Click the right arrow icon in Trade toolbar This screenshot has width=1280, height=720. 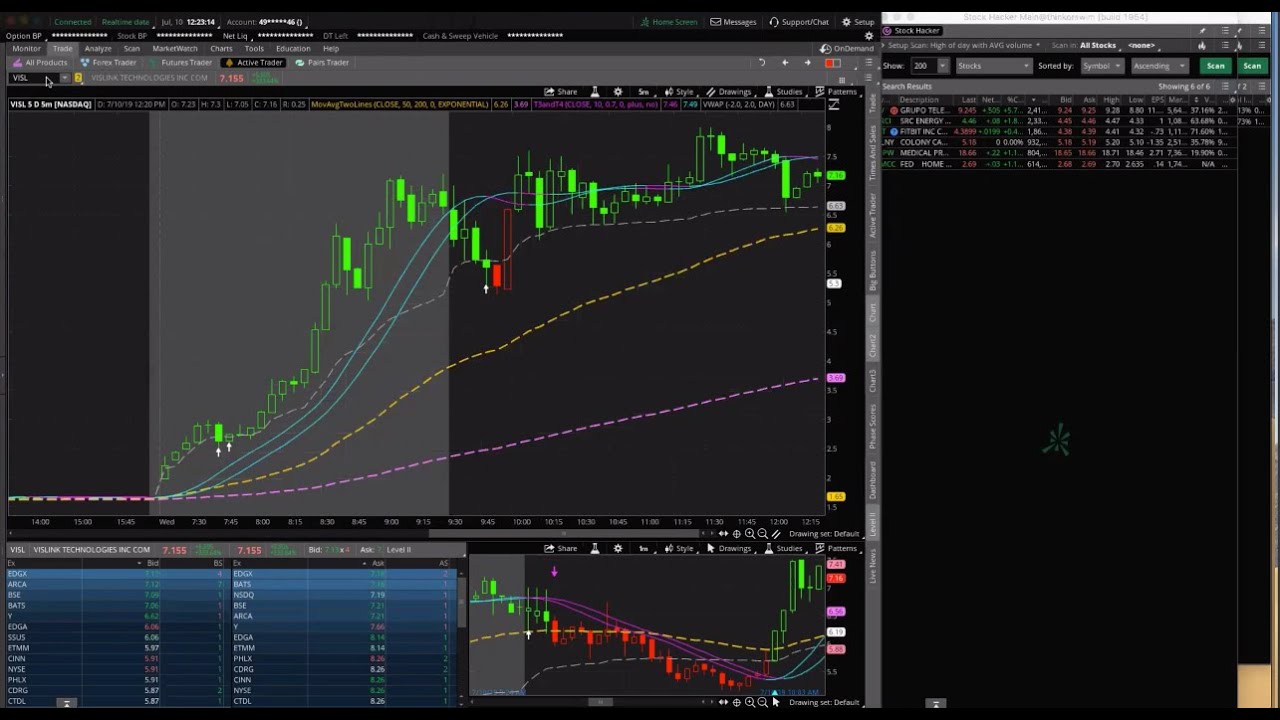pos(808,62)
